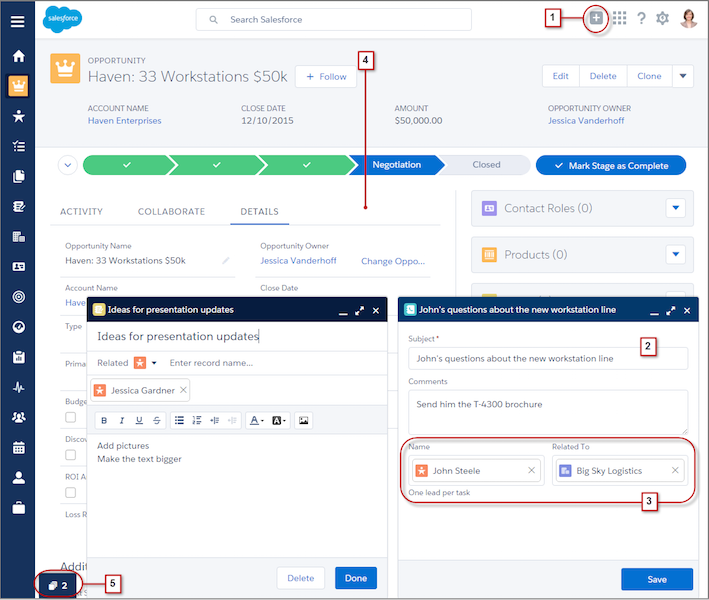Switch to the Activity tab

[x=81, y=212]
